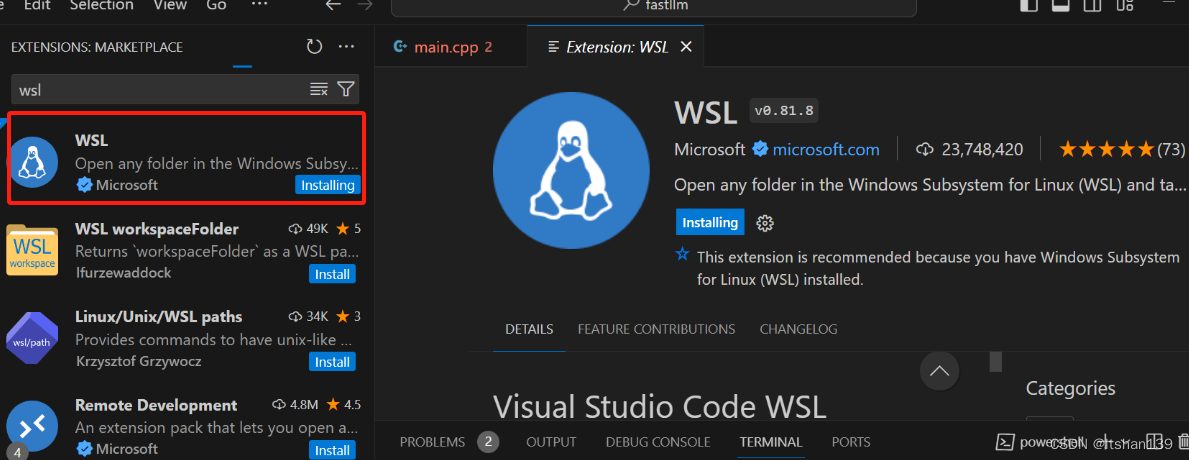Open the Edit menu
The image size is (1189, 460).
pyautogui.click(x=37, y=5)
